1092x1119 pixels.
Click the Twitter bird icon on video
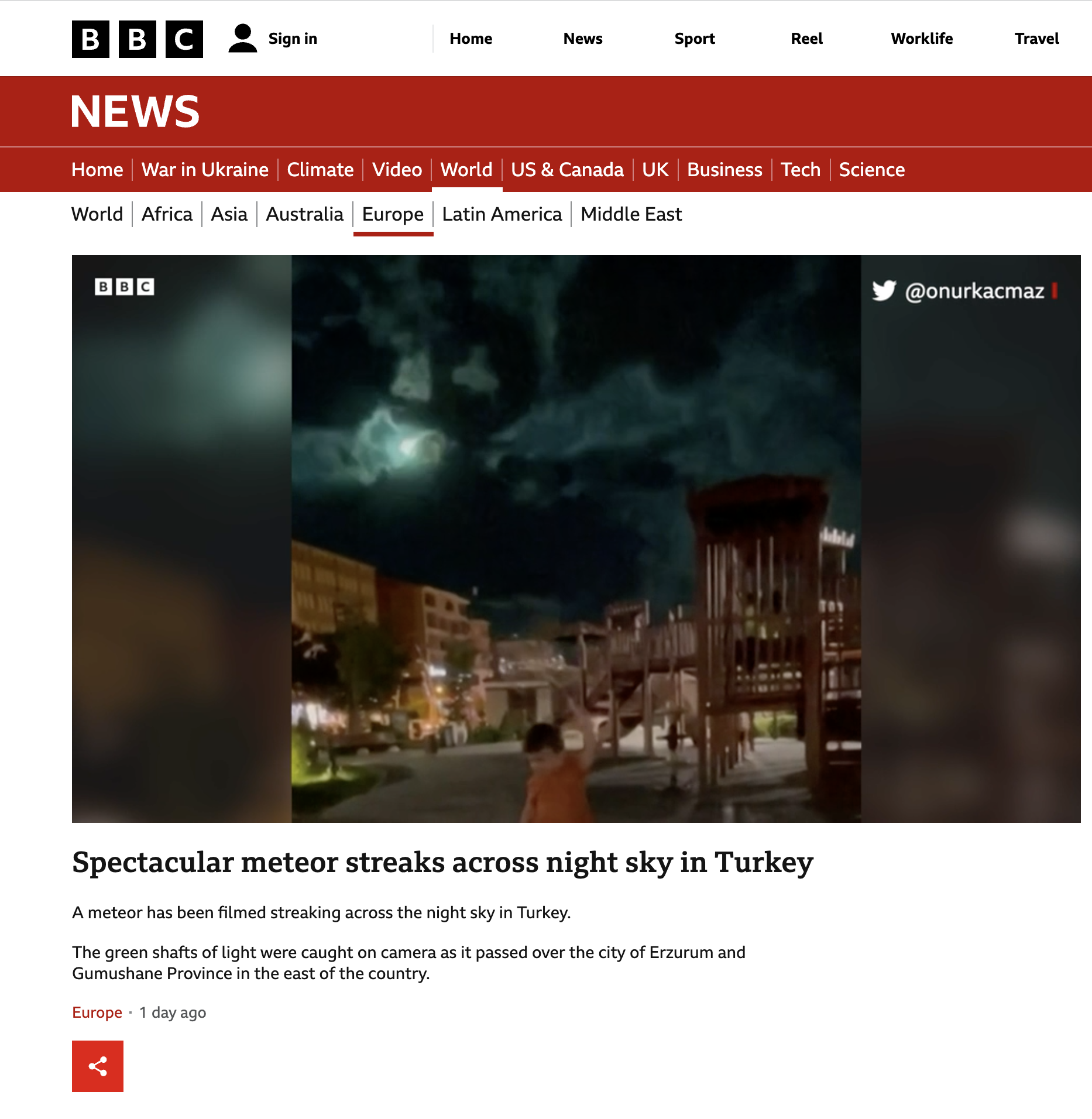[x=884, y=290]
